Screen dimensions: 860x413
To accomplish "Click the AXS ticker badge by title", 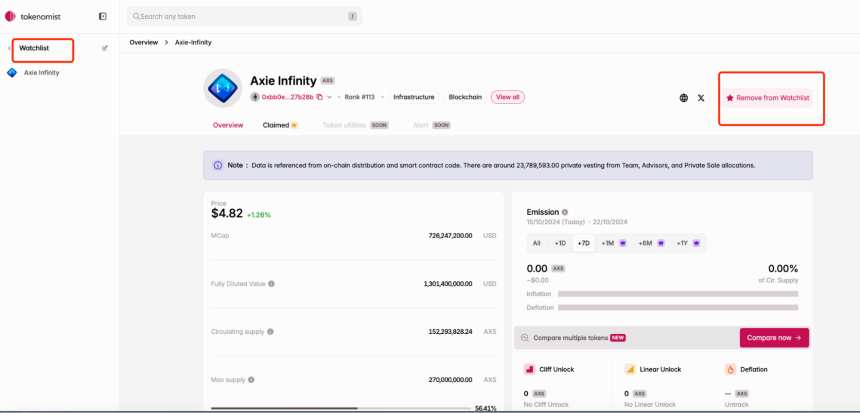I will (327, 81).
